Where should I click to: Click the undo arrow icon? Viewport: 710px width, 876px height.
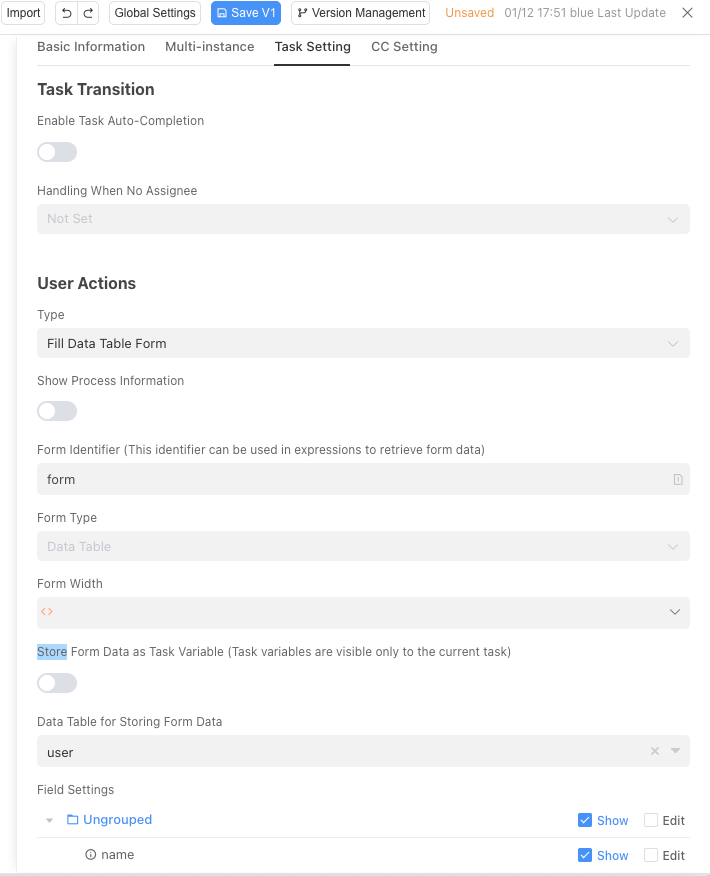click(67, 13)
